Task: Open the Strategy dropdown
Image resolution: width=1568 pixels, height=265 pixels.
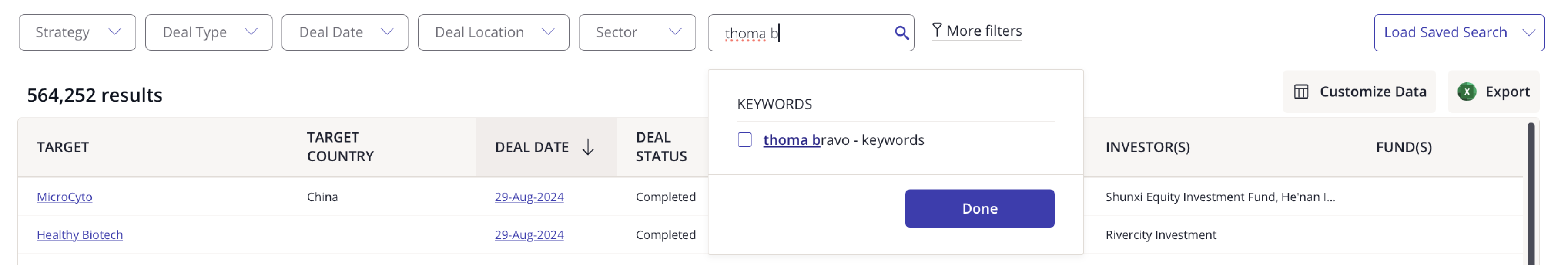Action: tap(77, 32)
